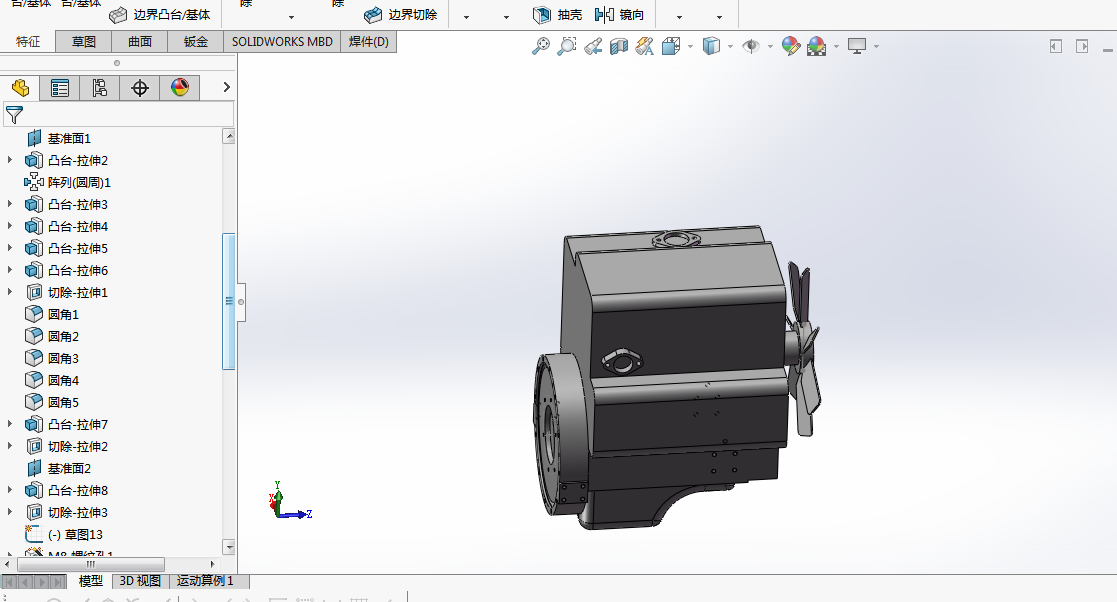Click the feature tree horizontal scrollbar thumb

pyautogui.click(x=91, y=564)
